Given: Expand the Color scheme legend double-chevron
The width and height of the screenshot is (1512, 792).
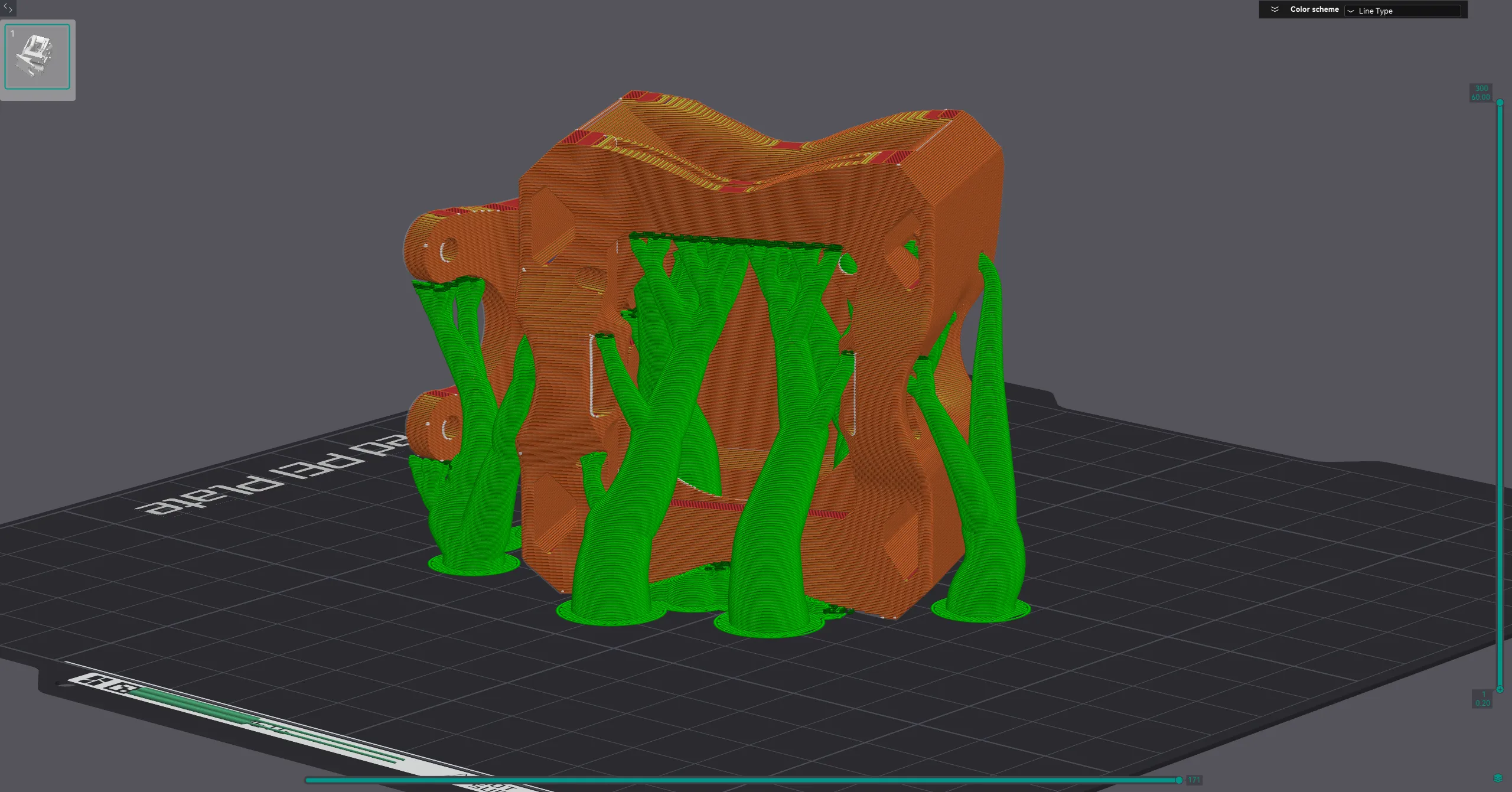Looking at the screenshot, I should click(1275, 9).
